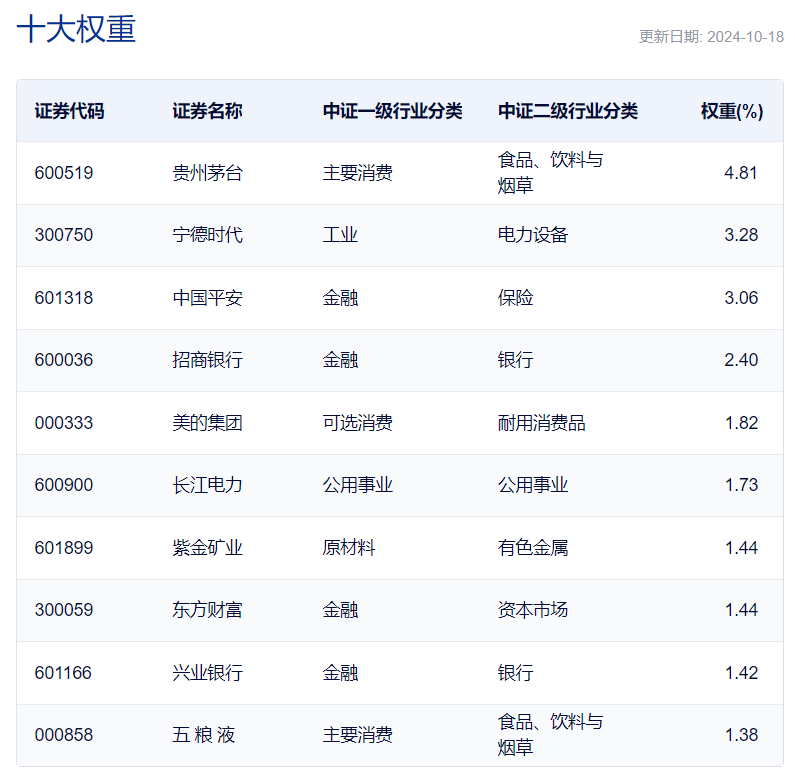Viewport: 795px width, 777px height.
Task: Select stock code 601899
Action: [64, 548]
